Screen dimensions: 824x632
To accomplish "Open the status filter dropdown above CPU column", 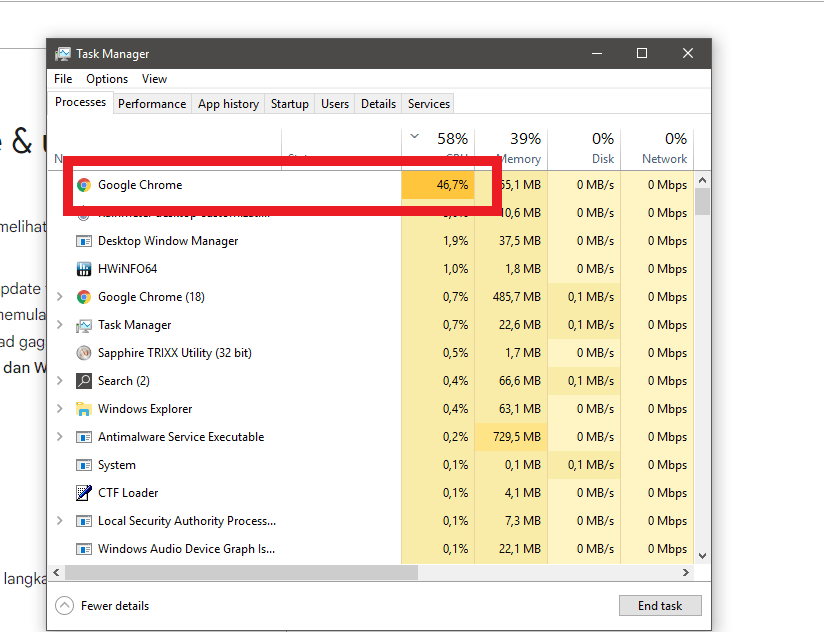I will (414, 135).
